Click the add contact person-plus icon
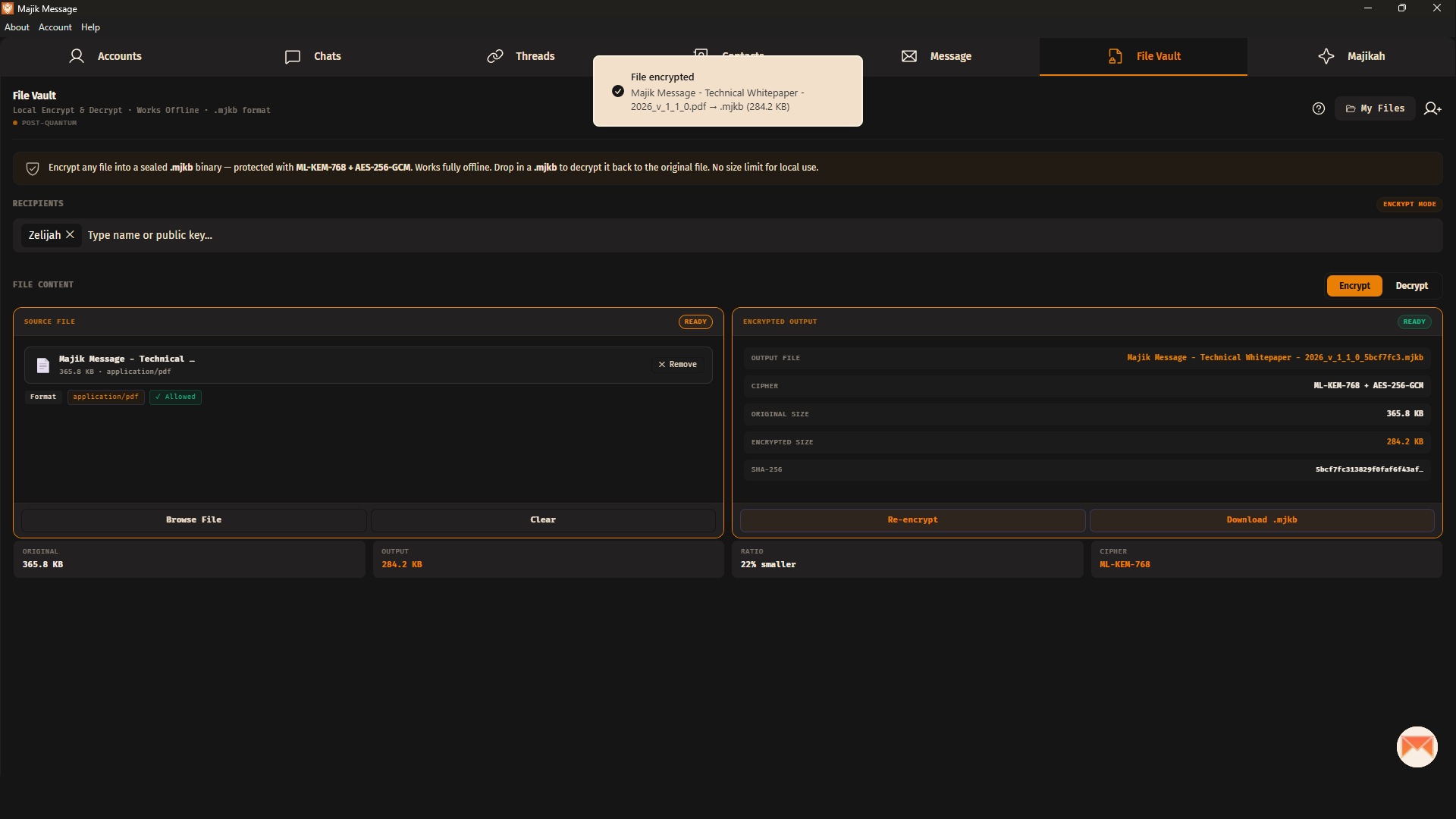1456x819 pixels. [x=1432, y=108]
